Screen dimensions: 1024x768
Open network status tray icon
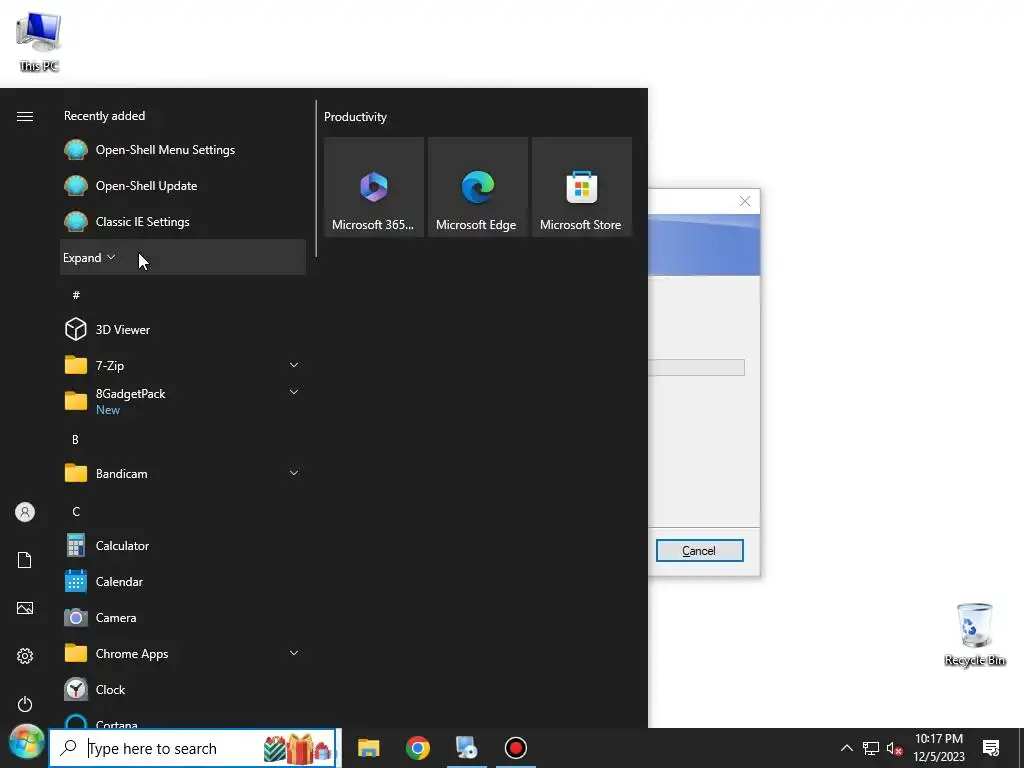pyautogui.click(x=871, y=748)
